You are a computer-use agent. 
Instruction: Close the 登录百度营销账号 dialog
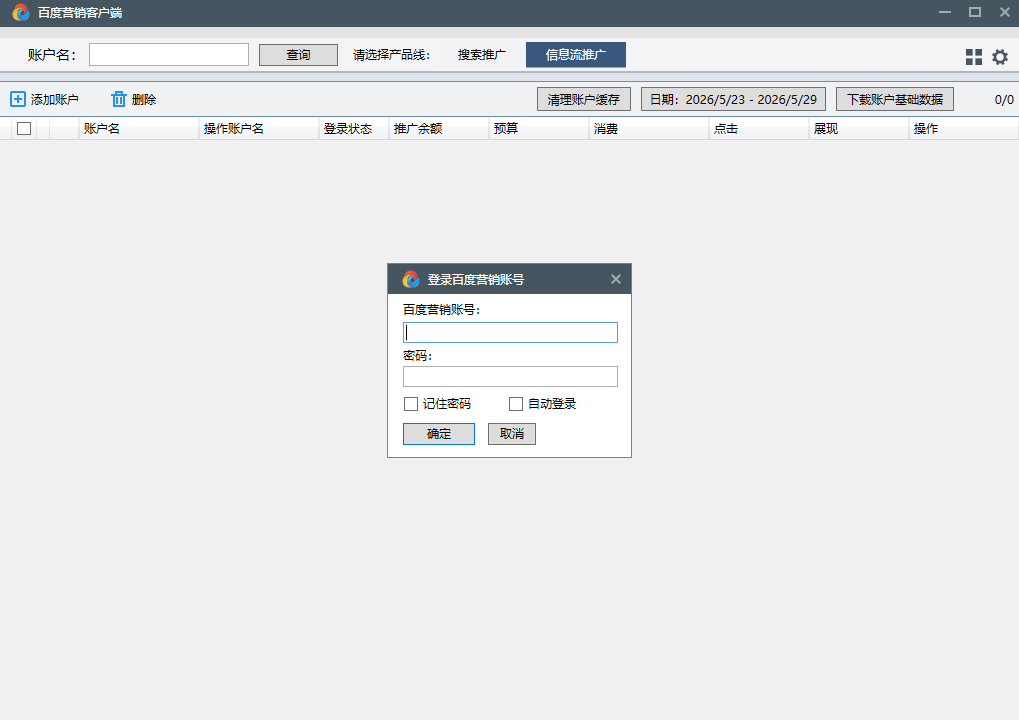616,279
